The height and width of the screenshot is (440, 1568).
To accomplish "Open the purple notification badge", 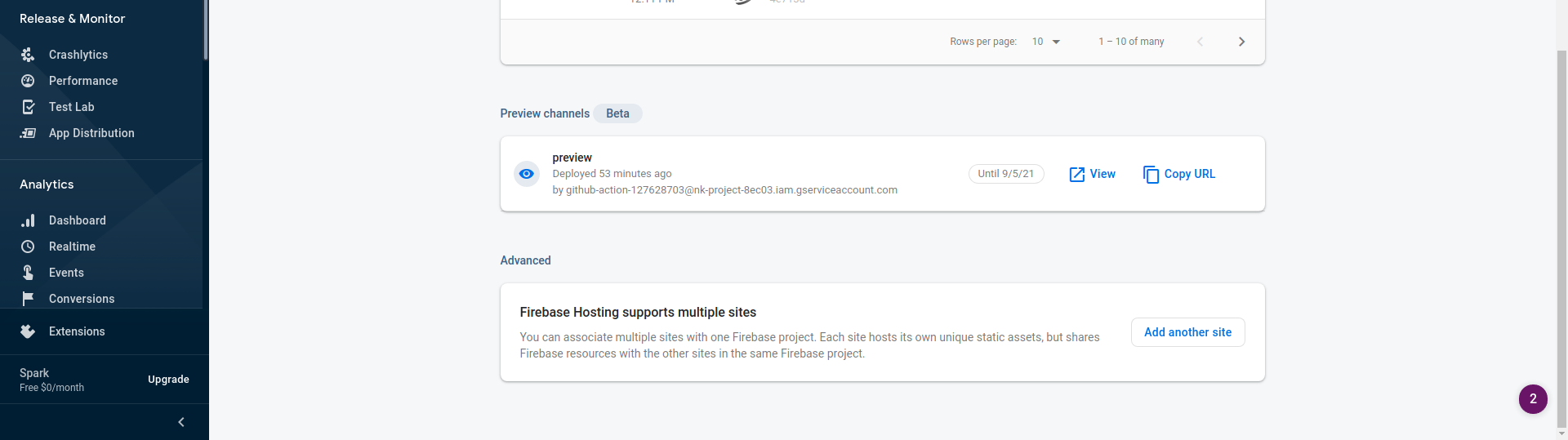I will pyautogui.click(x=1533, y=399).
